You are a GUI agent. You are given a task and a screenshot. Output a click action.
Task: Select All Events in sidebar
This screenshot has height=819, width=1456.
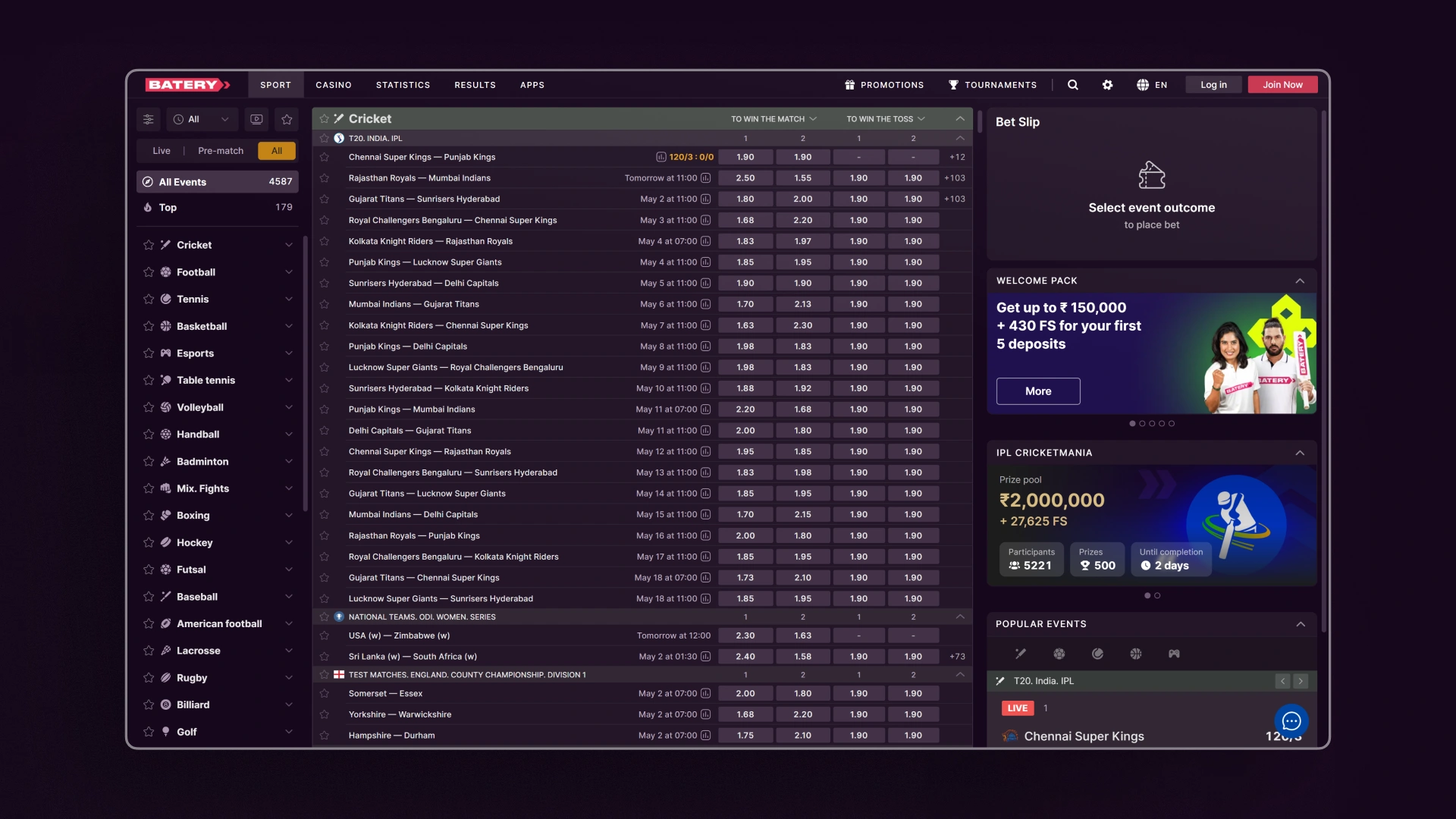click(218, 182)
